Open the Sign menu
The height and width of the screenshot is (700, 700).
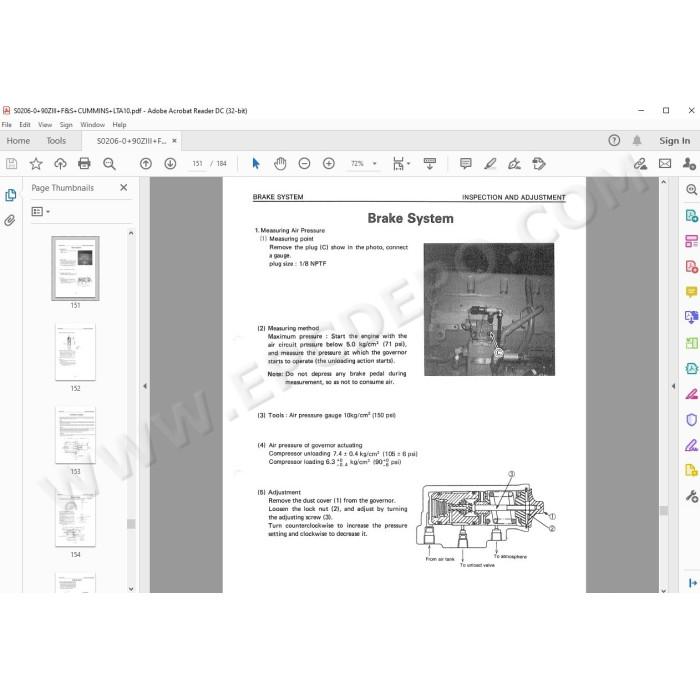coord(66,125)
